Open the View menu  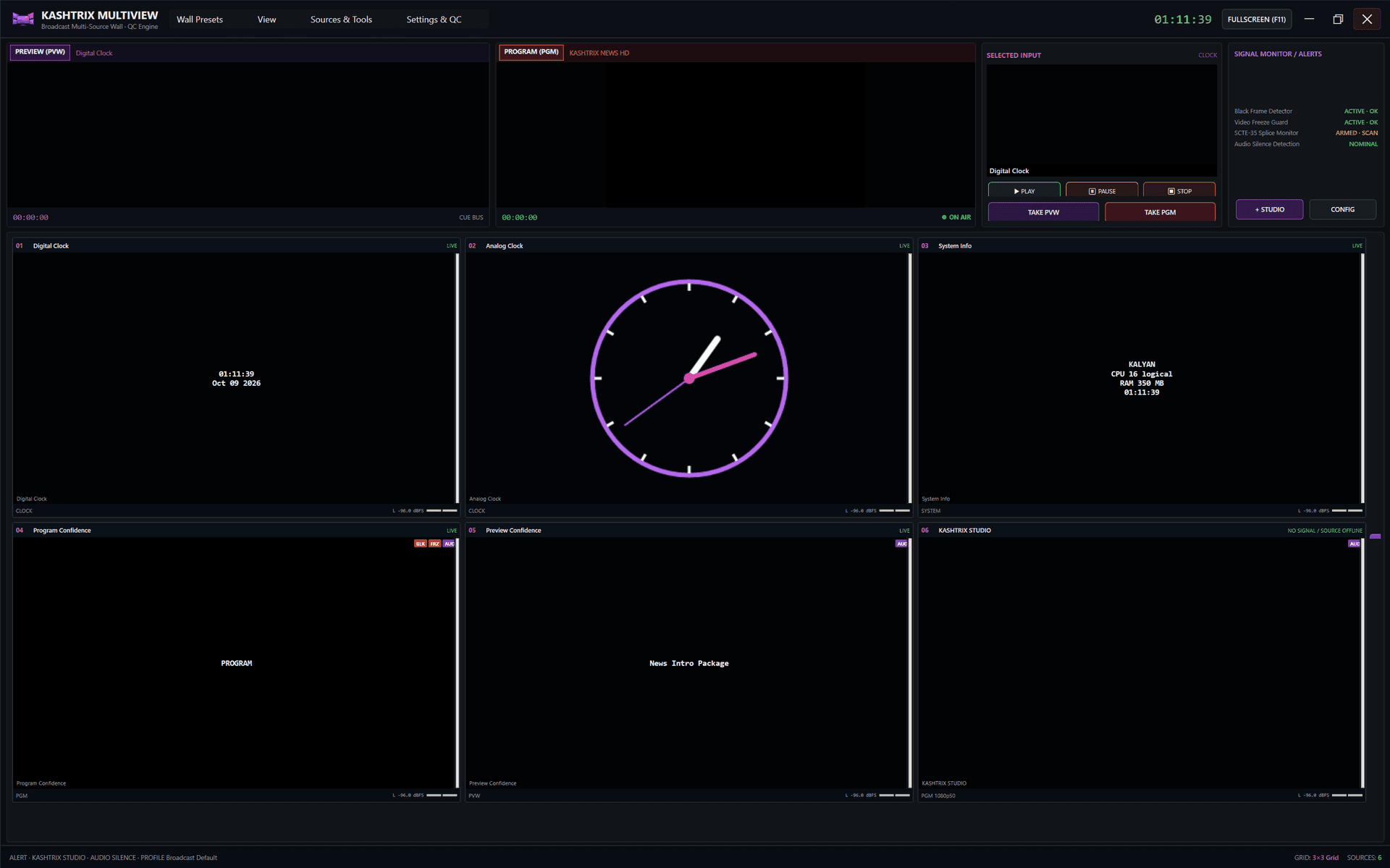tap(266, 20)
